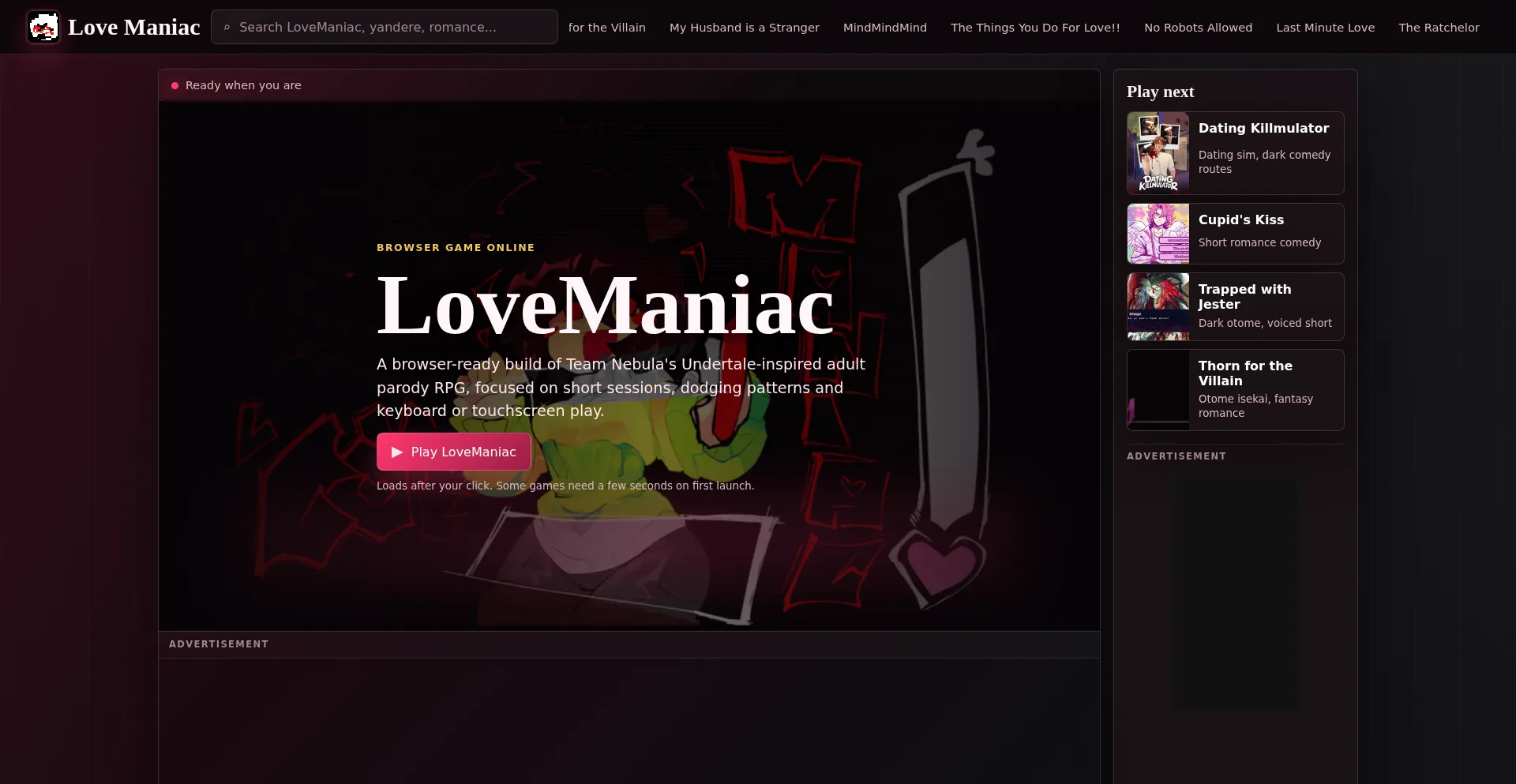Open the Thorn for the Villain title
This screenshot has width=1516, height=784.
(x=1245, y=373)
